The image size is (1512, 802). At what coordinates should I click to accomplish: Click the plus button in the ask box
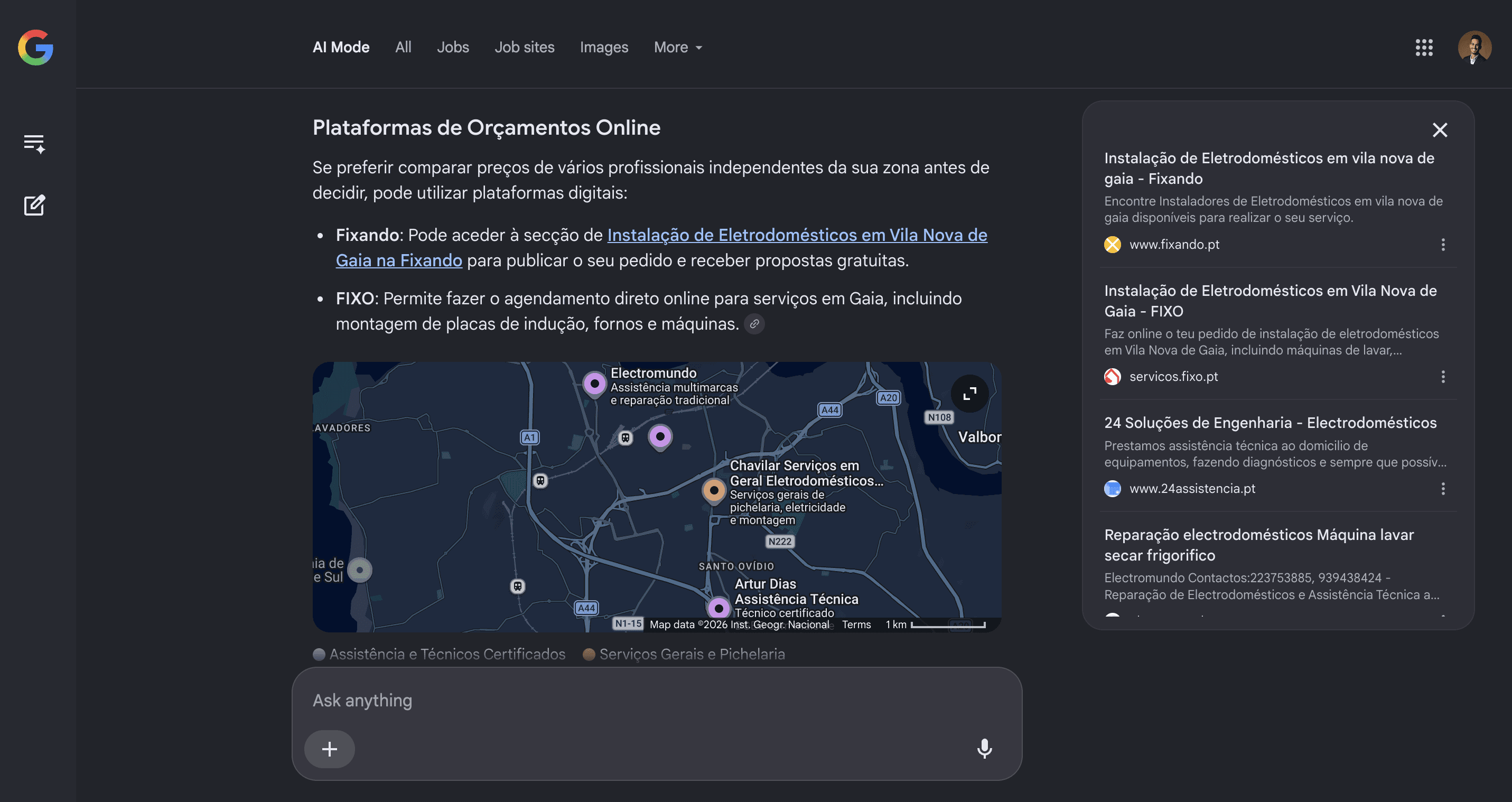pos(329,749)
